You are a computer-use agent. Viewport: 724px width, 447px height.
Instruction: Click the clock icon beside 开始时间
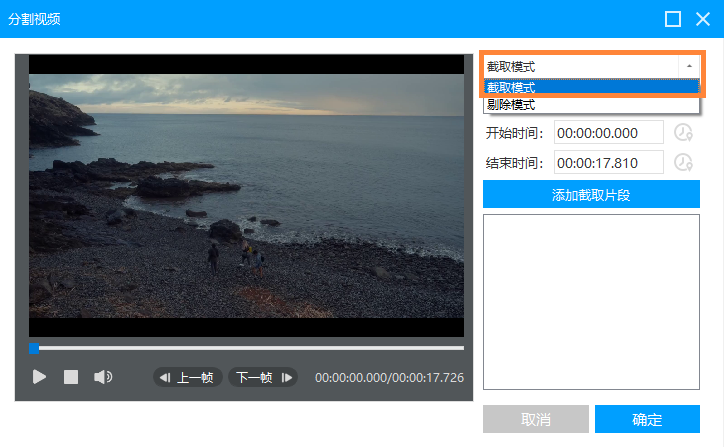pyautogui.click(x=683, y=133)
